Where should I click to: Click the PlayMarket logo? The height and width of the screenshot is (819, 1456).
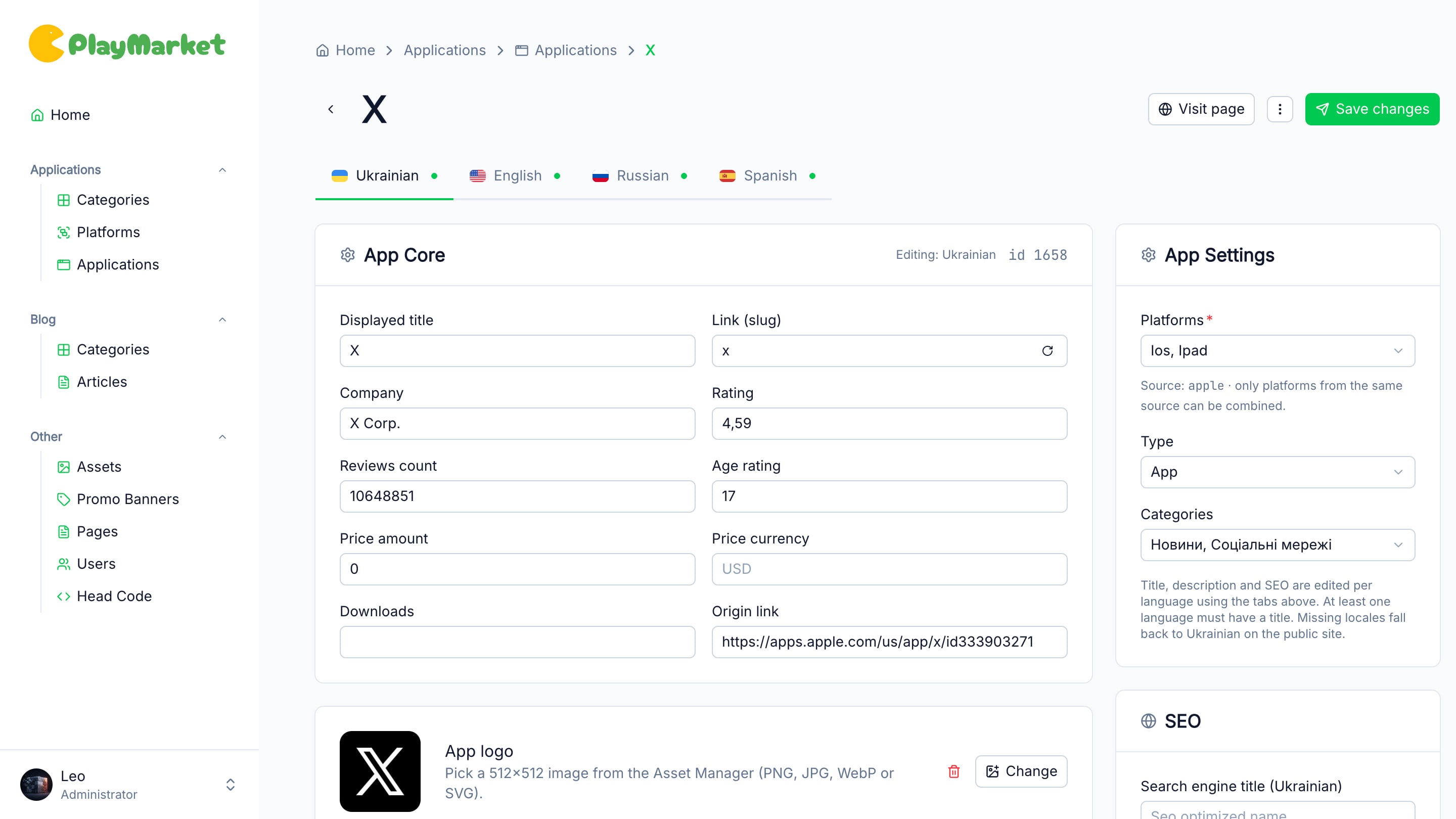tap(126, 43)
